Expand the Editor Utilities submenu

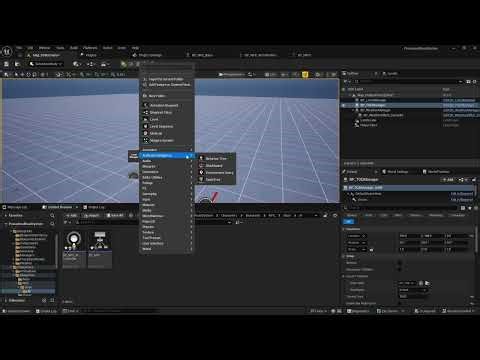[167, 177]
